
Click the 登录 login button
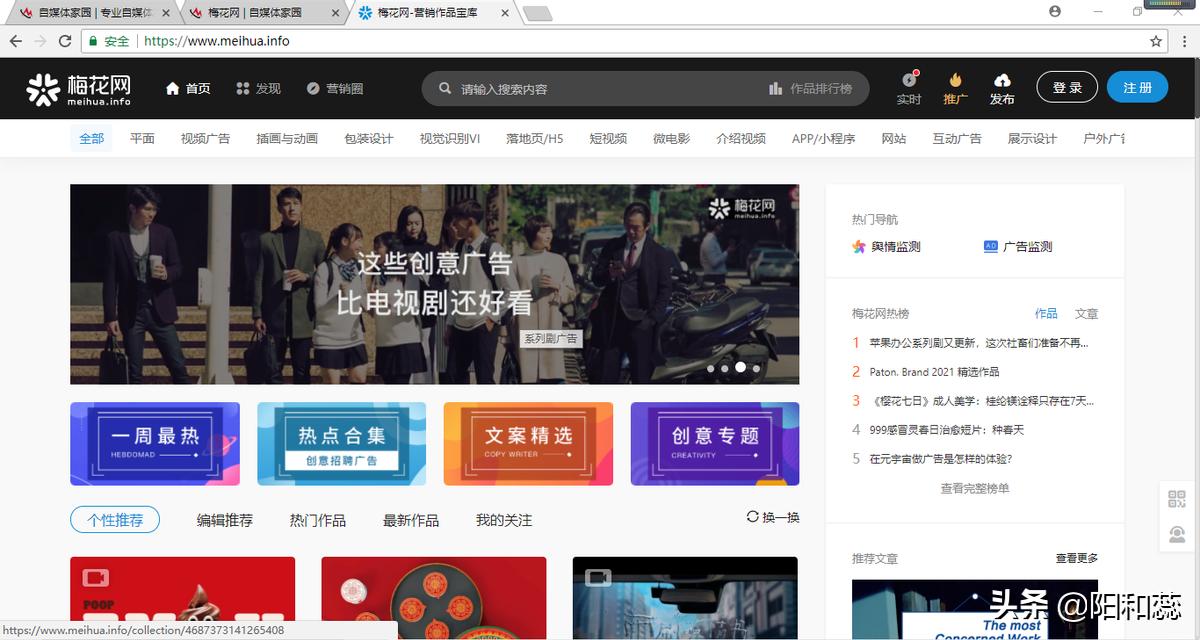[x=1067, y=87]
